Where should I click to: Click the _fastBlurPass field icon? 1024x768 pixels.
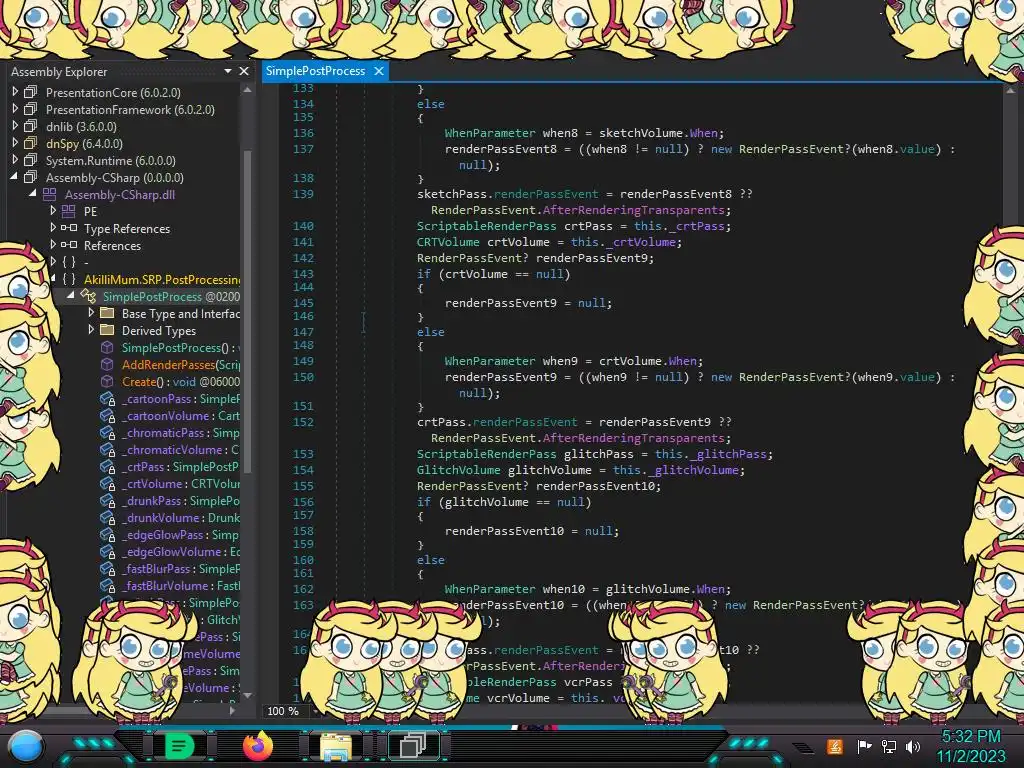pyautogui.click(x=108, y=568)
